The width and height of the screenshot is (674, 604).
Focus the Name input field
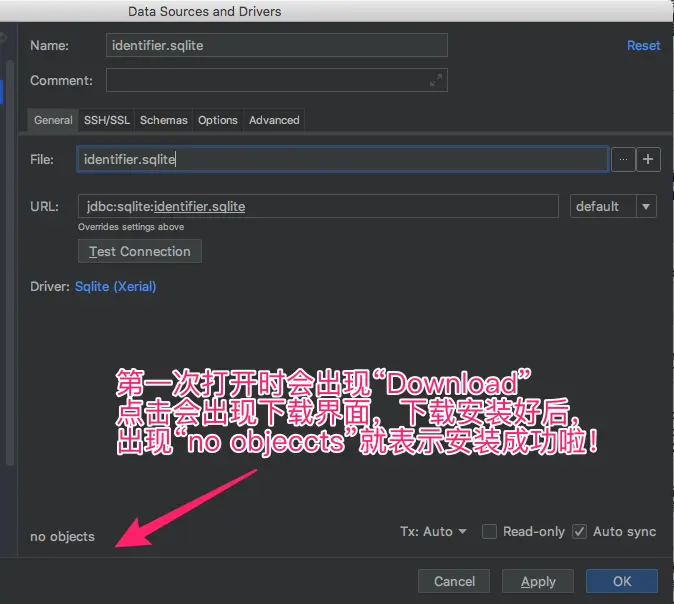(277, 45)
